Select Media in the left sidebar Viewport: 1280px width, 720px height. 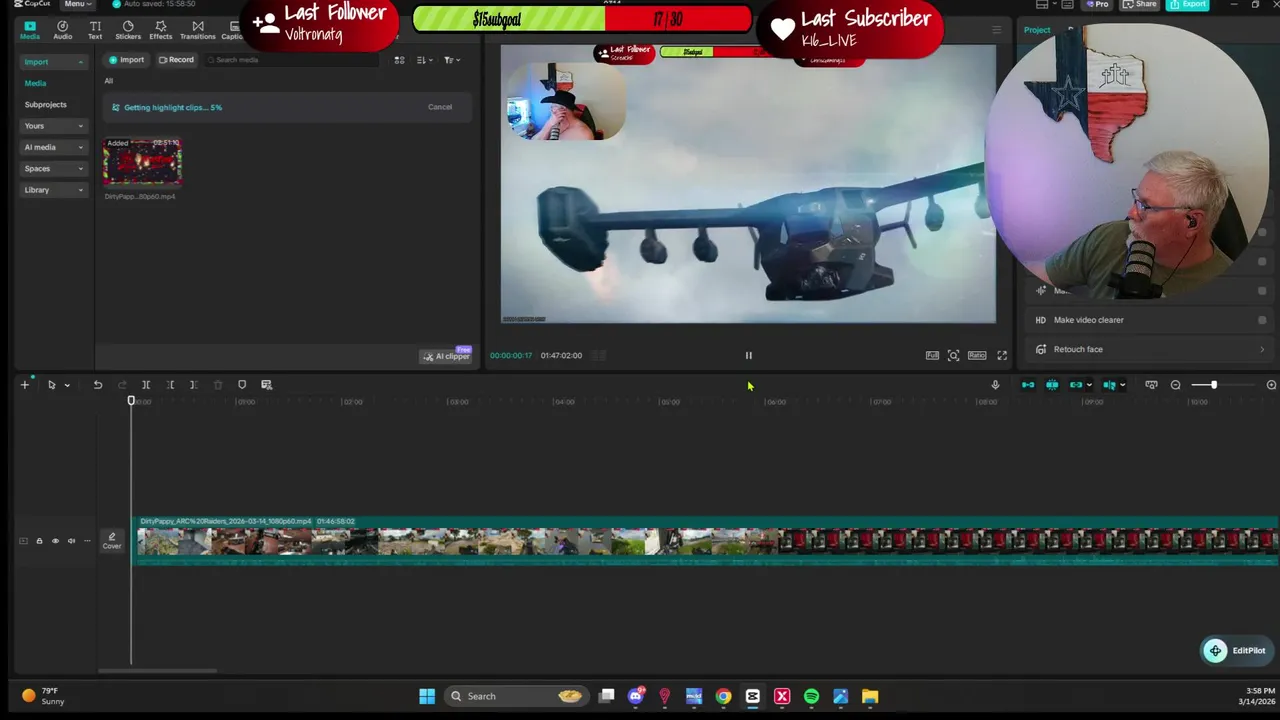click(35, 83)
